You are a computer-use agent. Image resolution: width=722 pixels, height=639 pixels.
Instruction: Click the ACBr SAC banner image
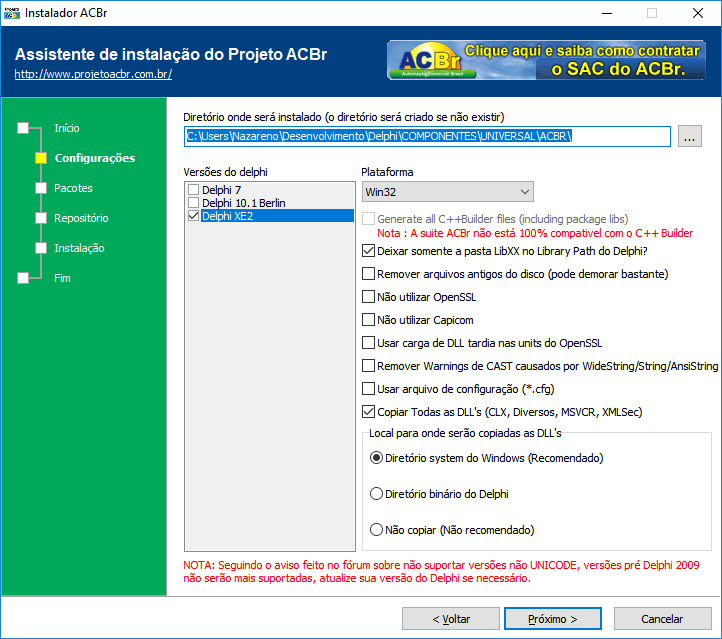[x=546, y=60]
